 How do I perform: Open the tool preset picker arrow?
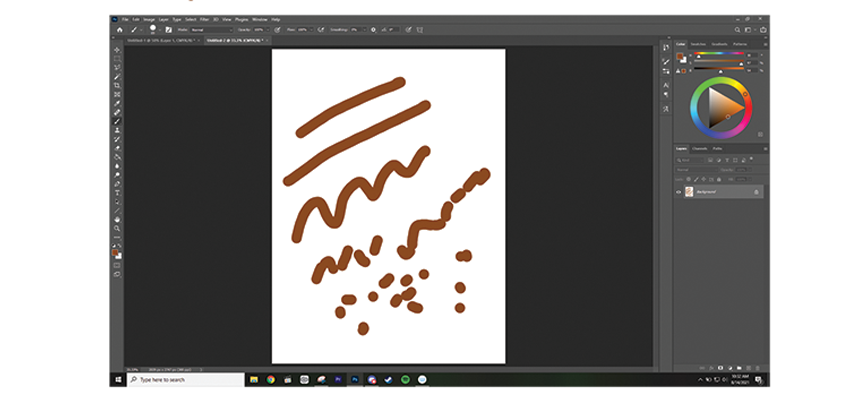click(x=141, y=30)
